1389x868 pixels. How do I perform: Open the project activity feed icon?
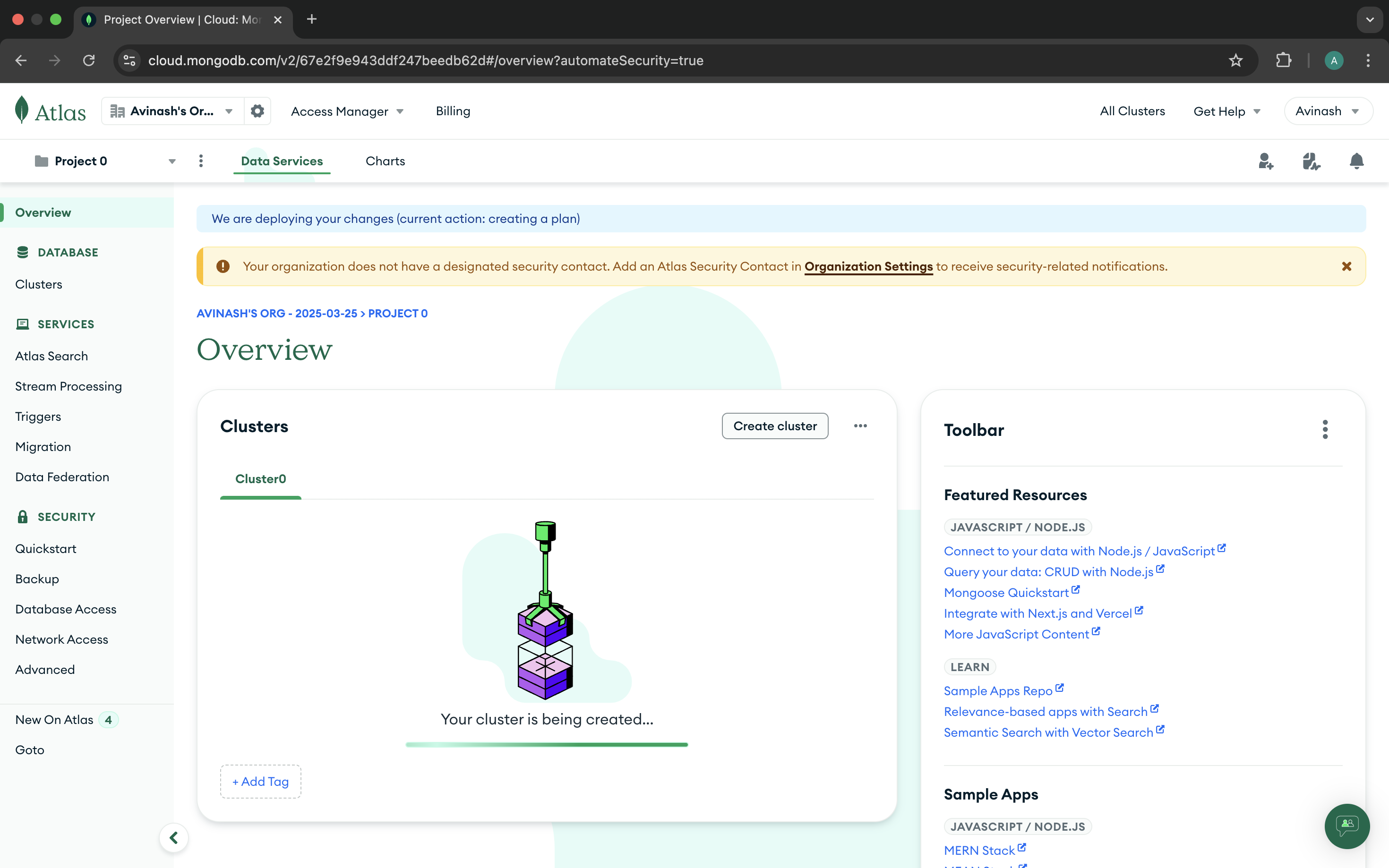click(1311, 162)
